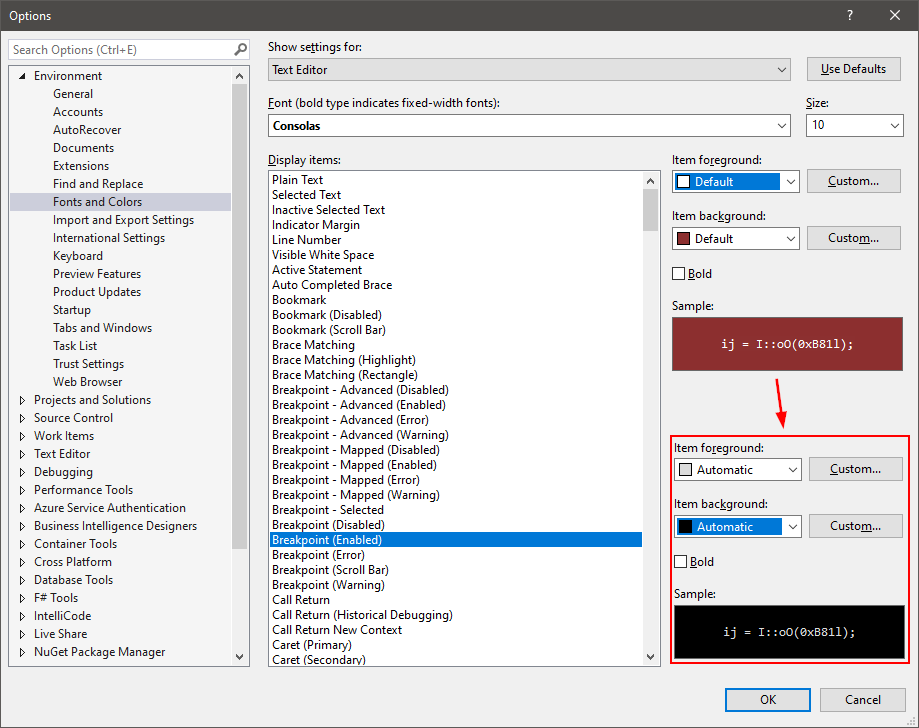Expand the Cross Platform node
919x728 pixels.
(x=22, y=562)
